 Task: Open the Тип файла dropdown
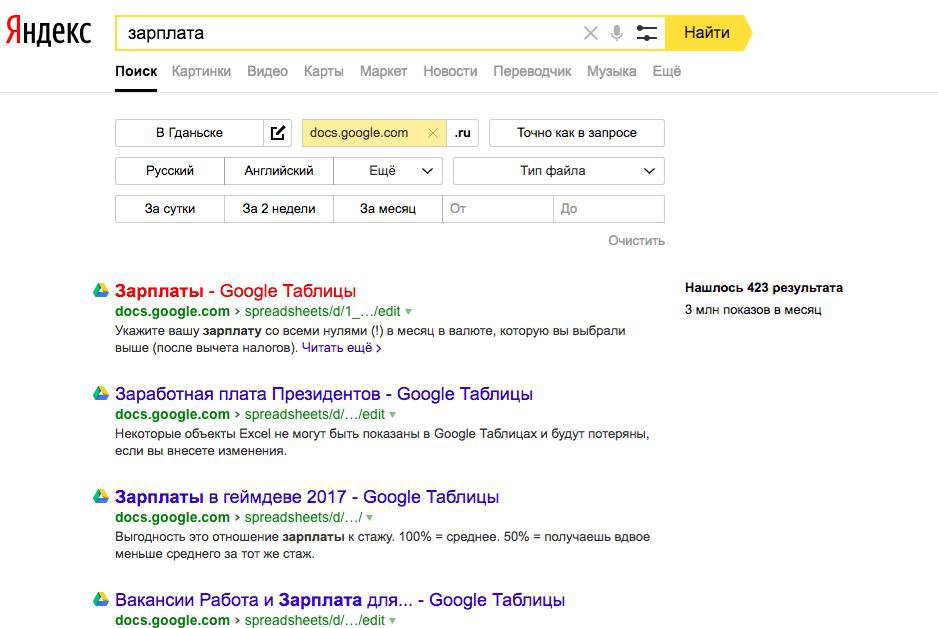(x=559, y=171)
